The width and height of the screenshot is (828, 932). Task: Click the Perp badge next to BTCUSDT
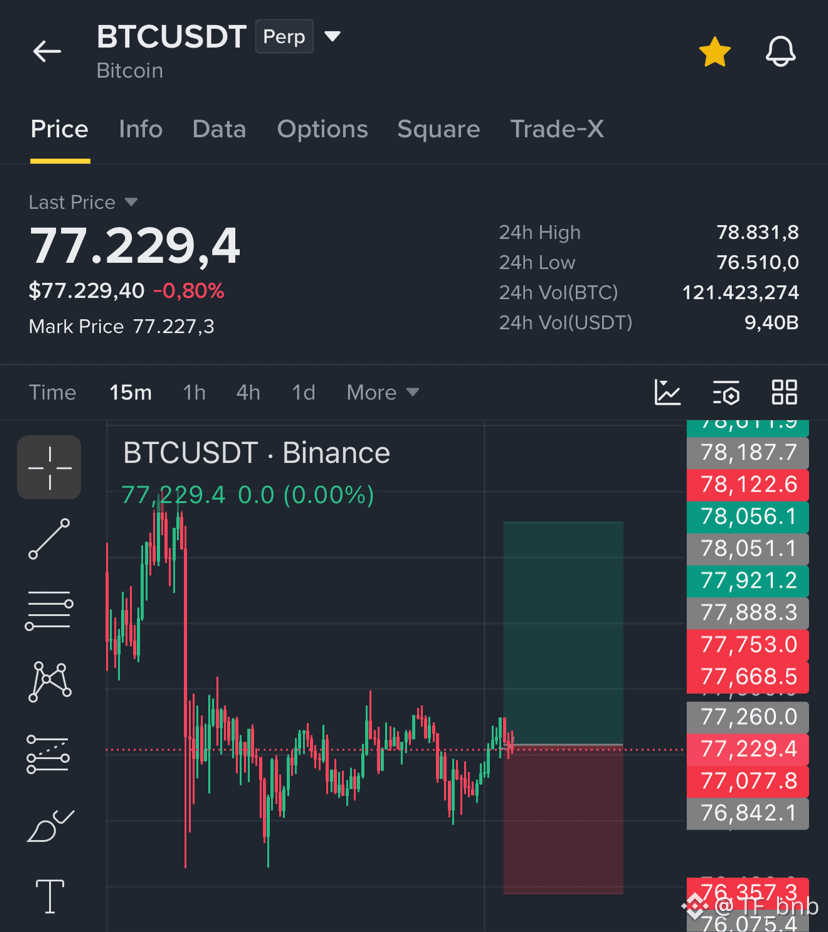284,36
